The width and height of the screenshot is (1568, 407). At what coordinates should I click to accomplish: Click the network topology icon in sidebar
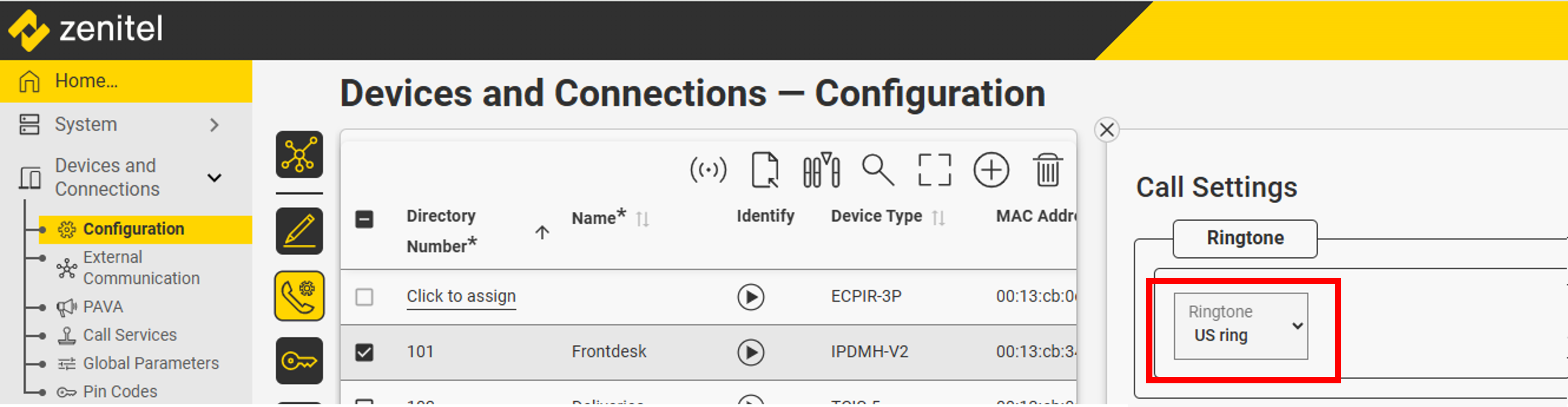[299, 155]
